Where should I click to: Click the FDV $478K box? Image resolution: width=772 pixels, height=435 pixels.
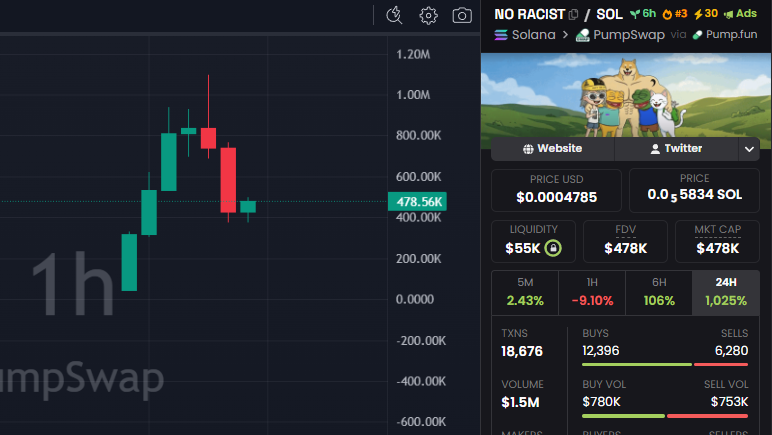[x=625, y=241]
